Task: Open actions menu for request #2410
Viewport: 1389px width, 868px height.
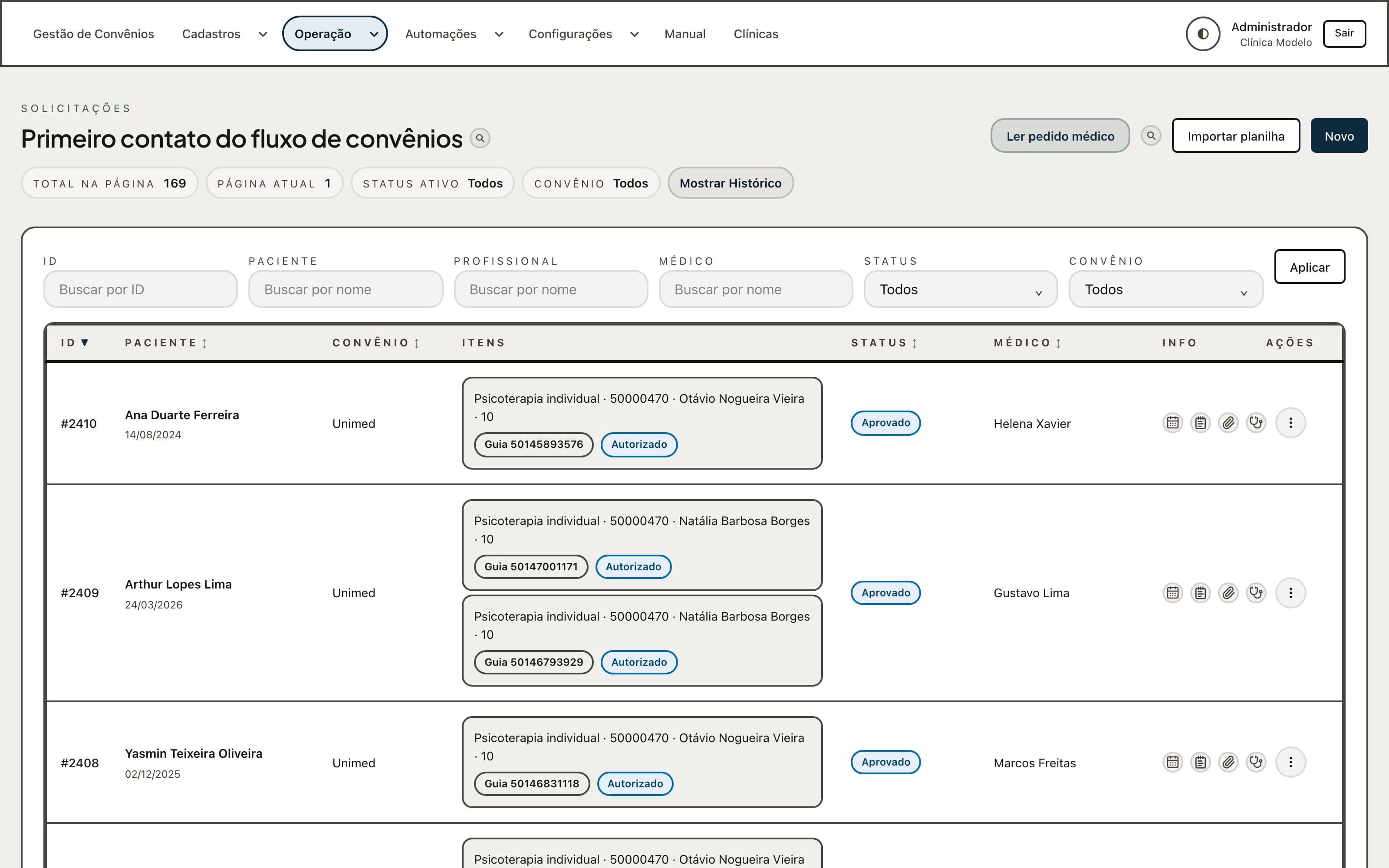Action: tap(1291, 423)
